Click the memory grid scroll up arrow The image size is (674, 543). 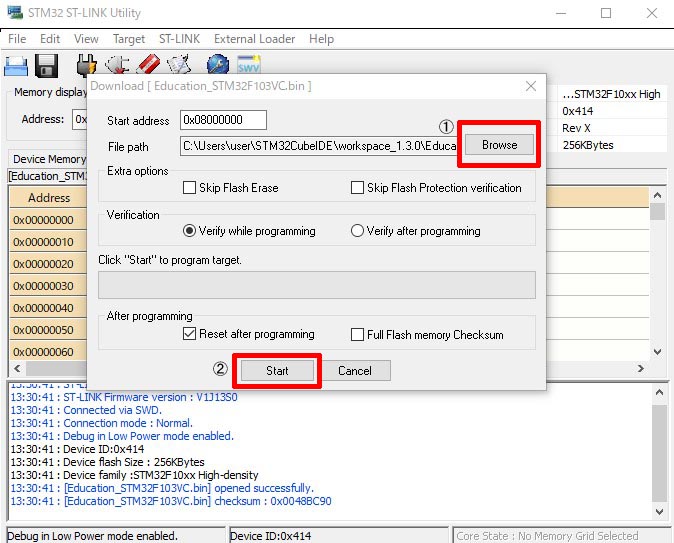657,195
